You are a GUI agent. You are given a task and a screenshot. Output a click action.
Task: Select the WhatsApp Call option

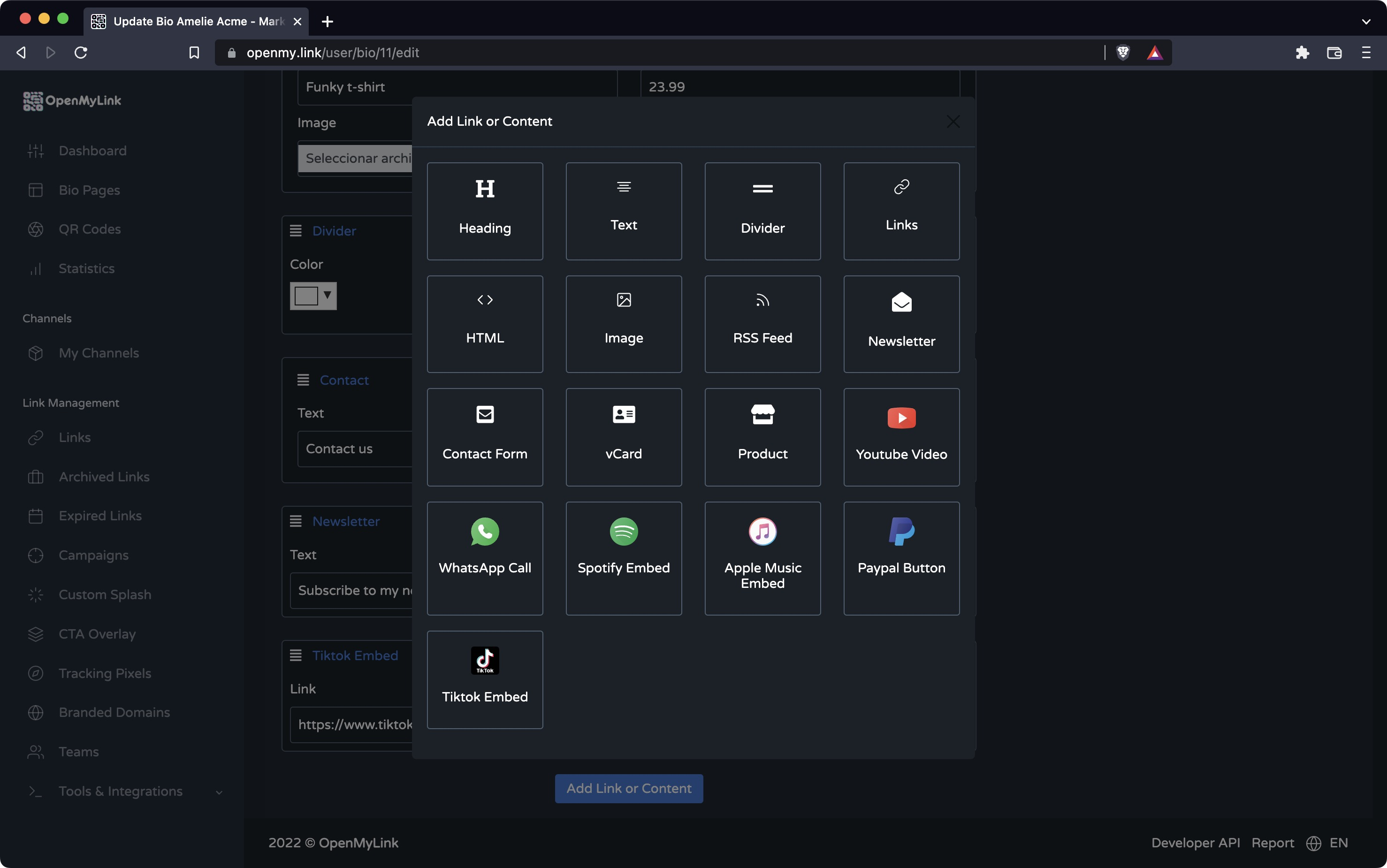(485, 558)
